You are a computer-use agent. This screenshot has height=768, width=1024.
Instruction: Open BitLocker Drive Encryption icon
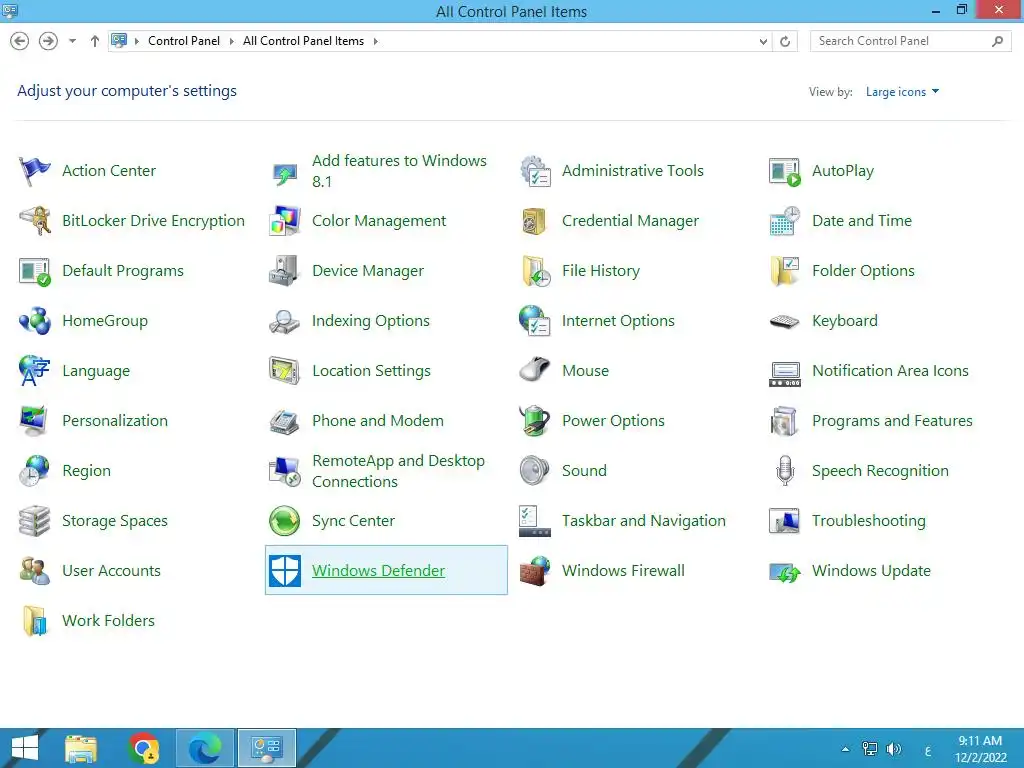tap(35, 221)
